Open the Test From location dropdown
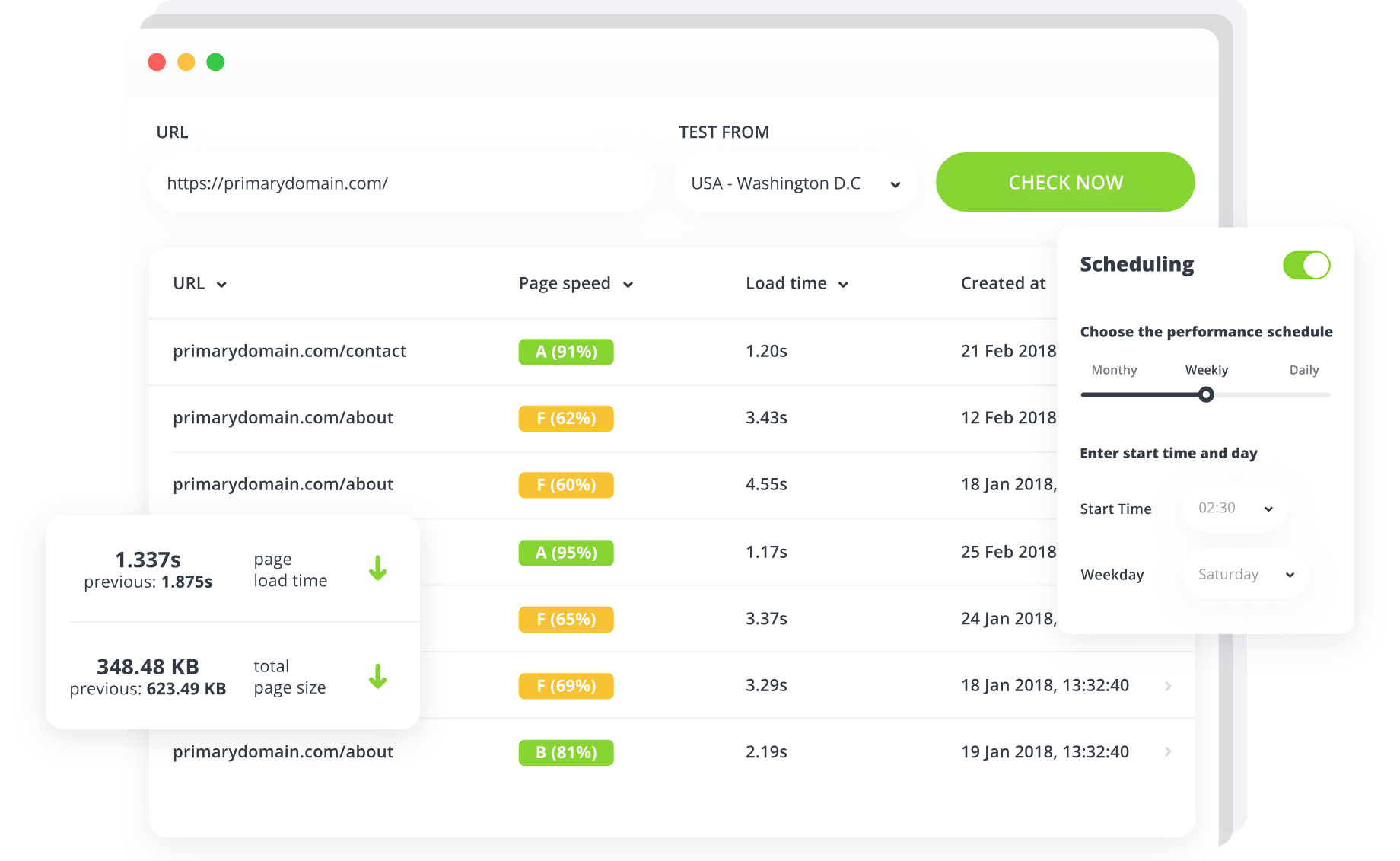The image size is (1400, 861). [x=795, y=183]
